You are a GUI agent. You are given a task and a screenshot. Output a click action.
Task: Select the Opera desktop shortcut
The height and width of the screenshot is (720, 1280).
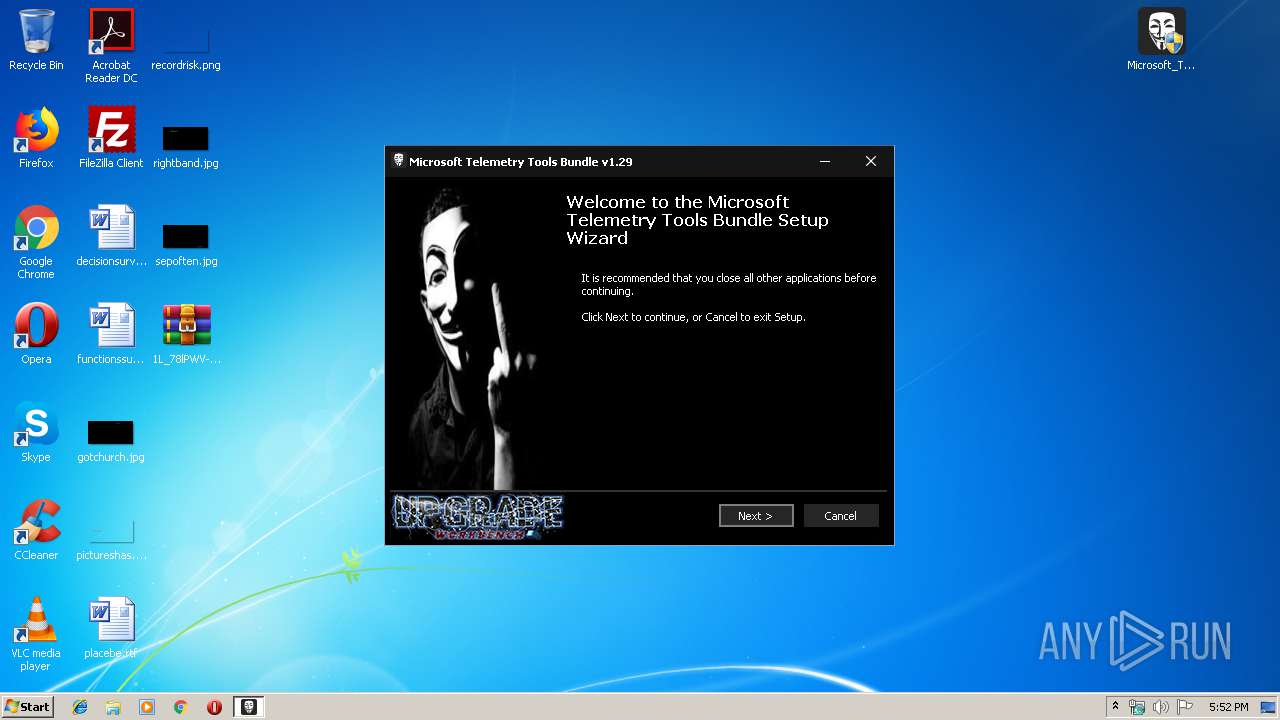[x=36, y=334]
